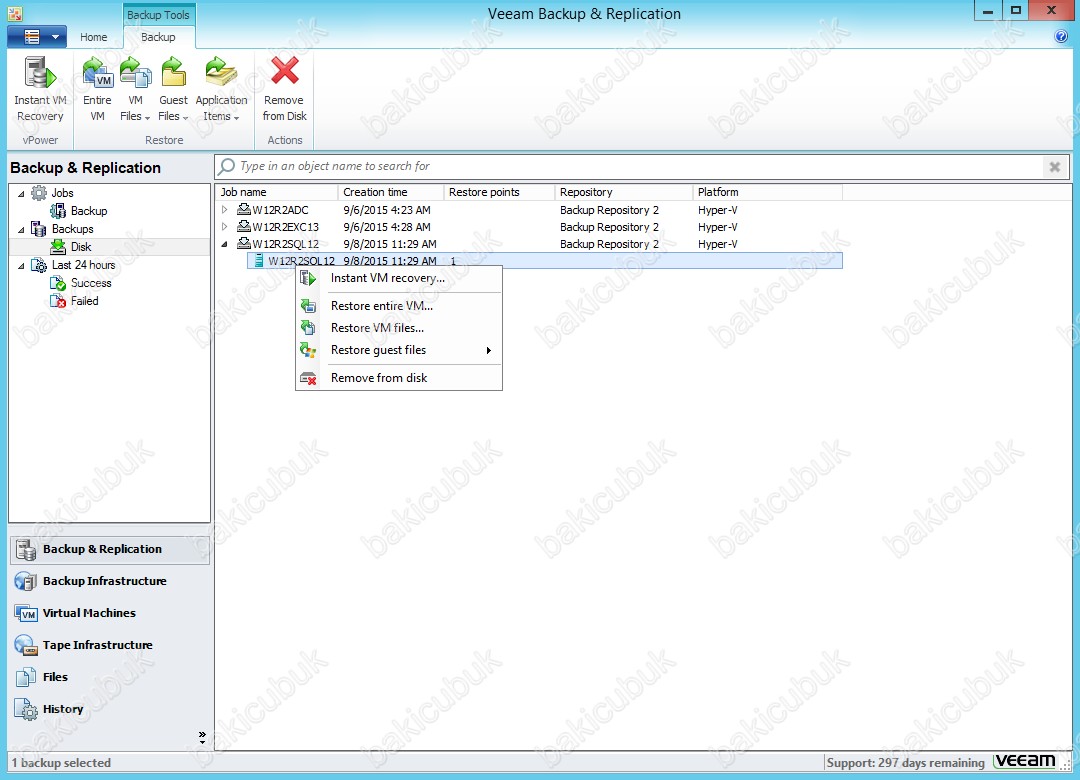1080x780 pixels.
Task: Choose Restore entire VM from context menu
Action: pos(399,306)
